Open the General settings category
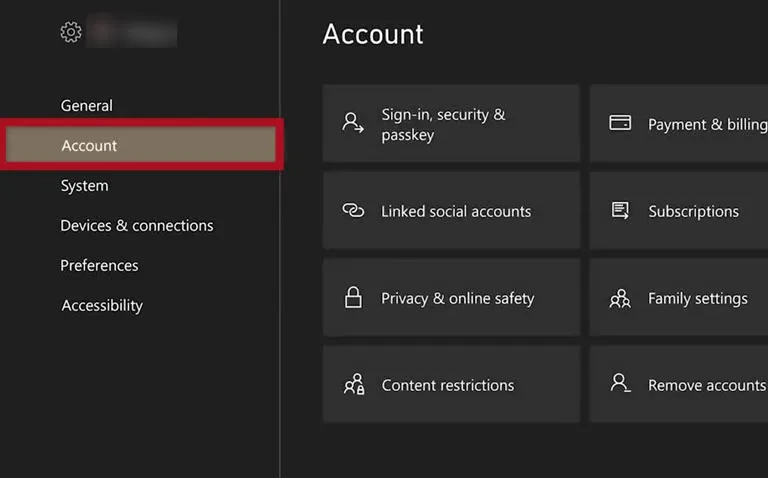The width and height of the screenshot is (768, 478). click(x=87, y=105)
